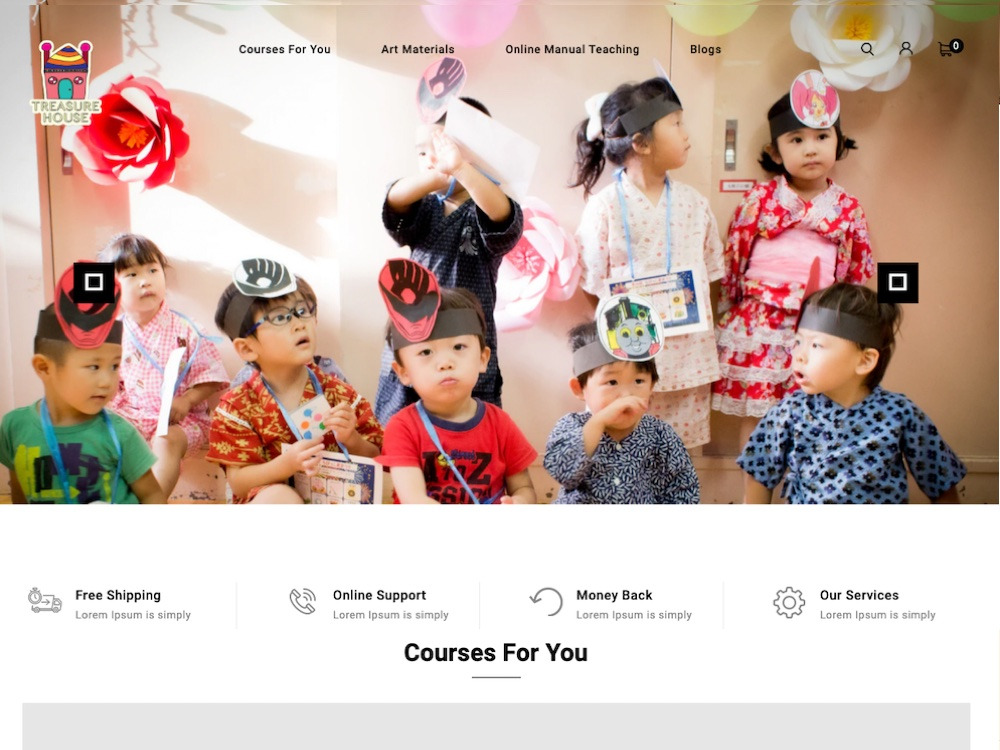Click the Money Back heading

(x=614, y=595)
